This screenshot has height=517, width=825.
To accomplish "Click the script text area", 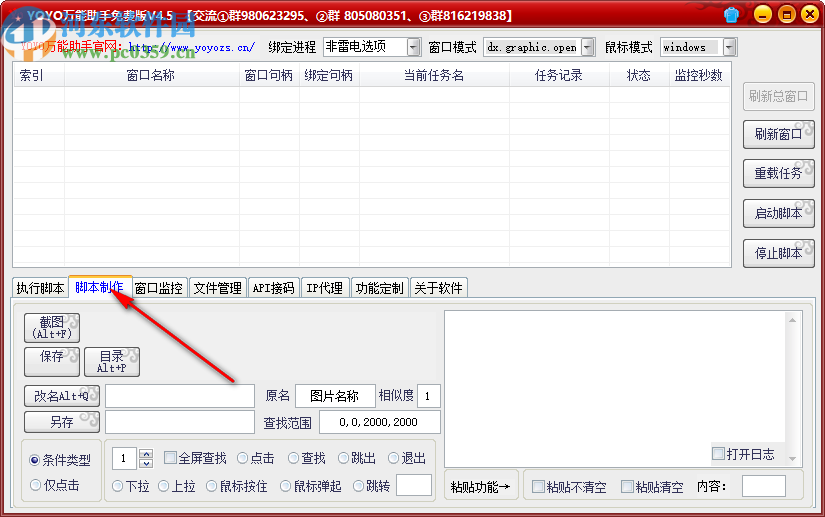I will coord(615,389).
